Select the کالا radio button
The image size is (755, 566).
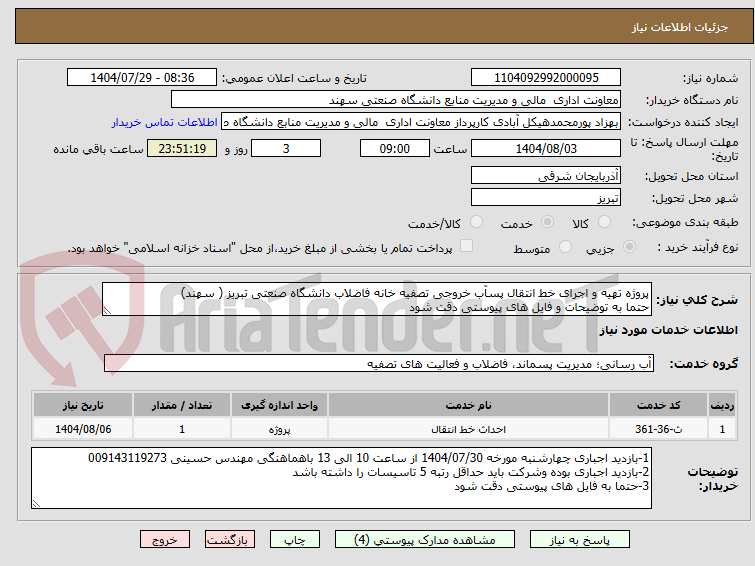[x=604, y=222]
